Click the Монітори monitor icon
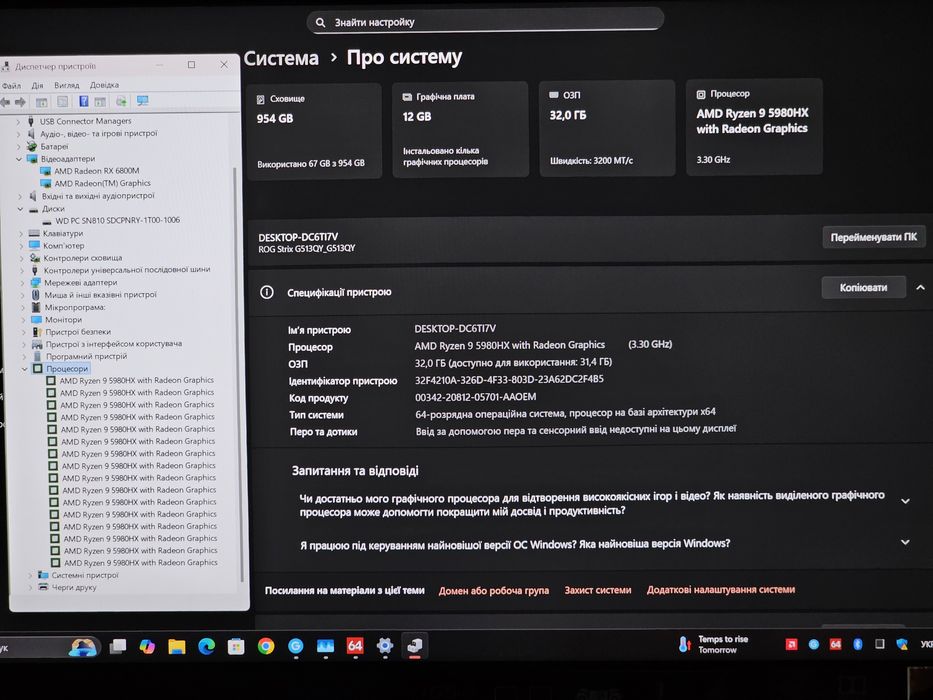 [x=36, y=320]
